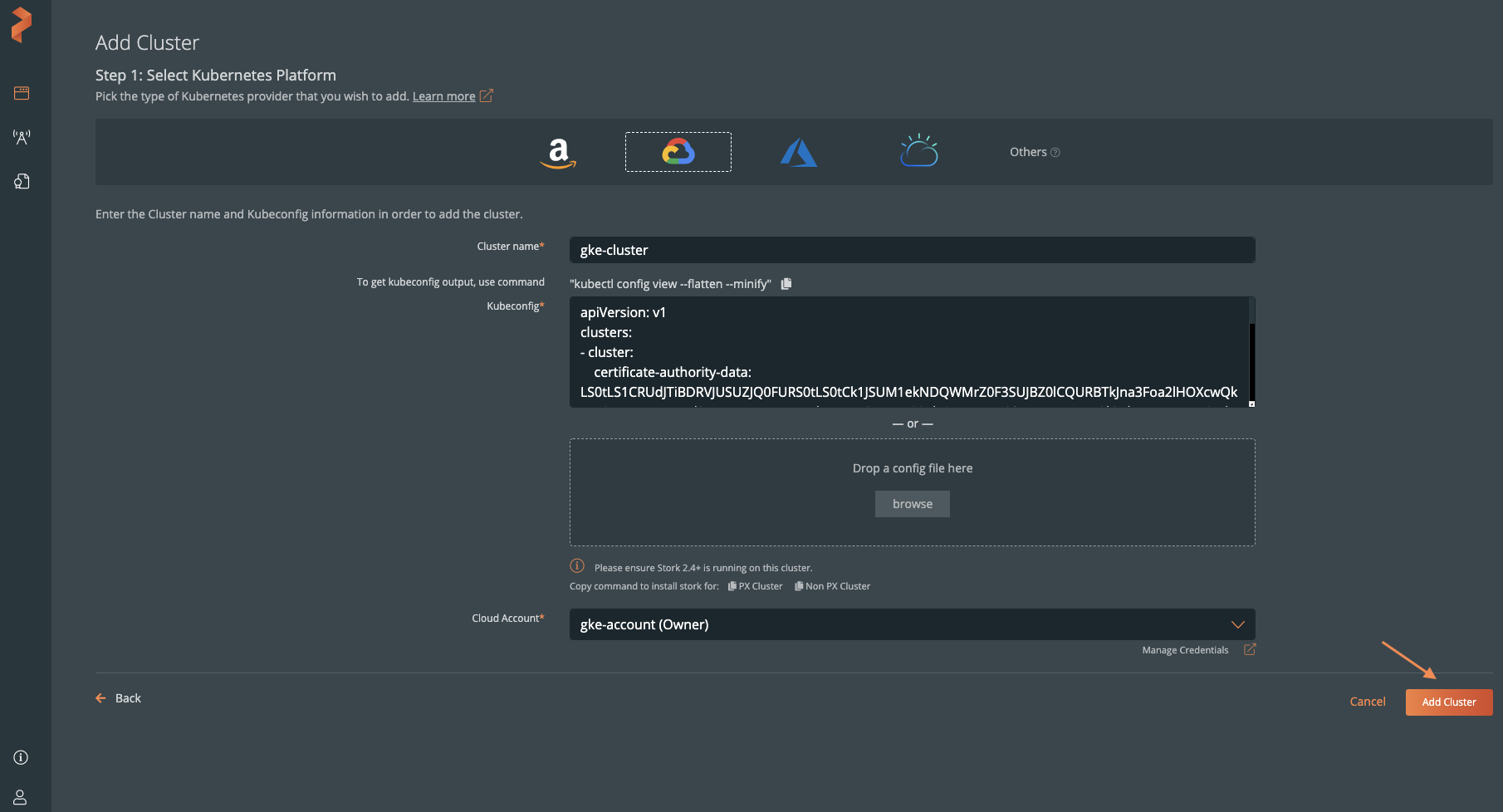
Task: Open the backups sidebar icon
Action: point(22,181)
